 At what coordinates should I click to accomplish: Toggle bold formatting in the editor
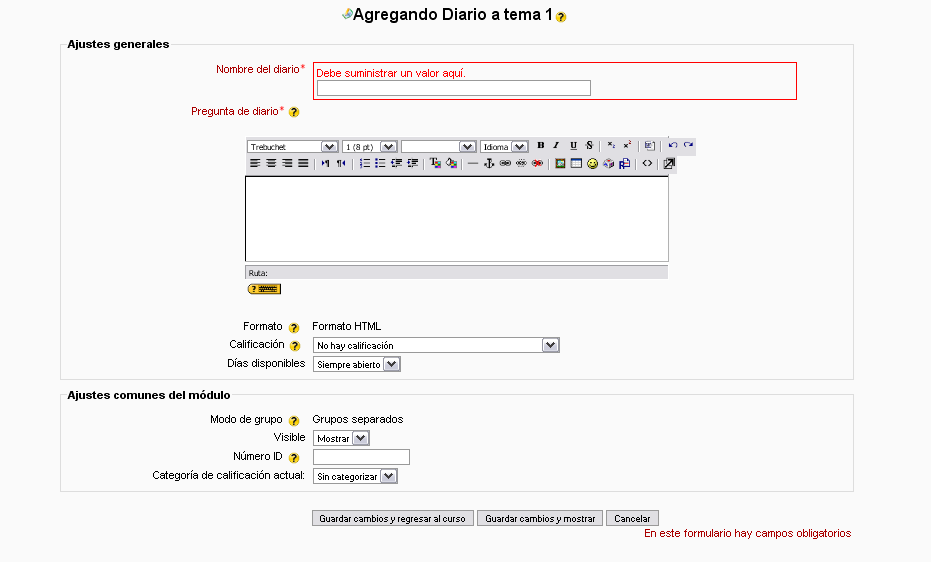[x=541, y=146]
